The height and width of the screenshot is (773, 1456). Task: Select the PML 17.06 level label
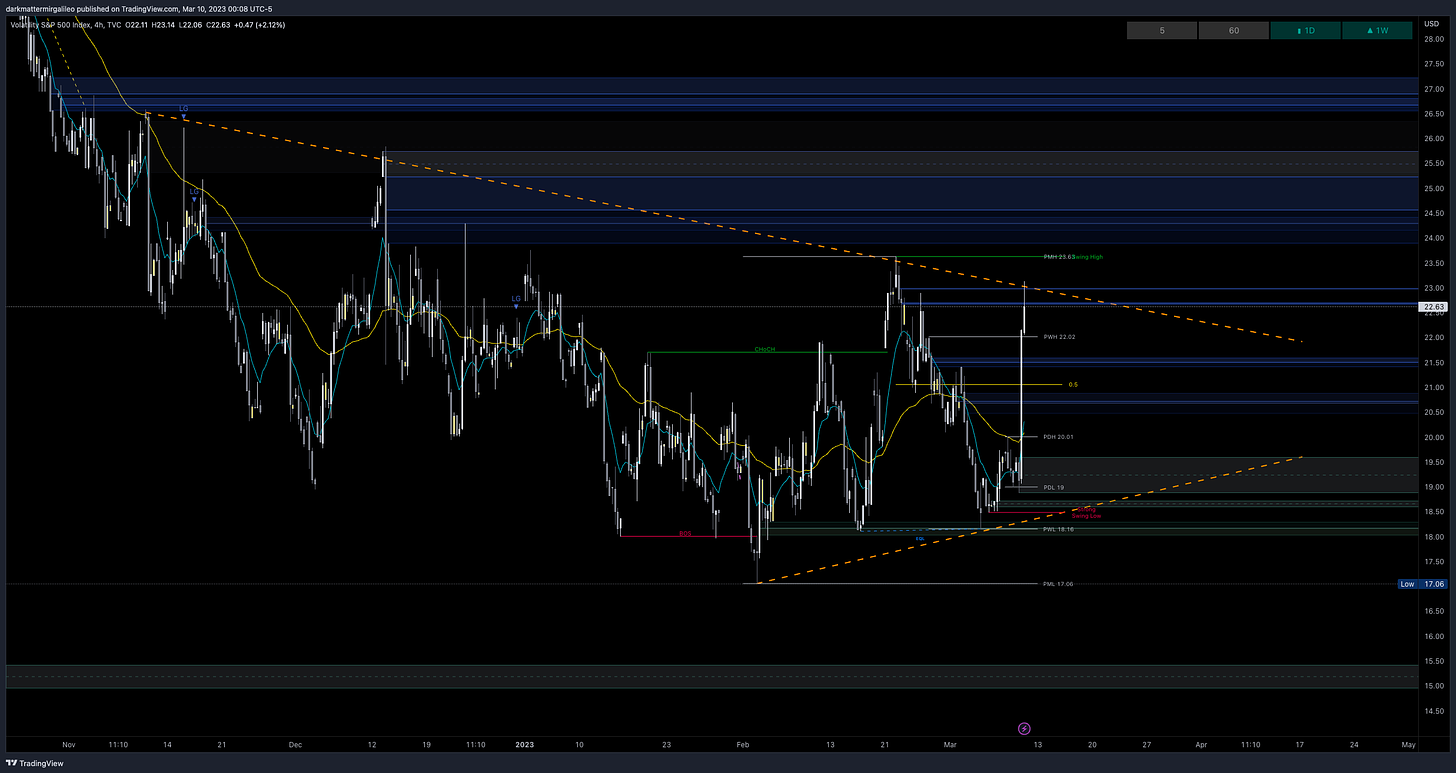1058,584
